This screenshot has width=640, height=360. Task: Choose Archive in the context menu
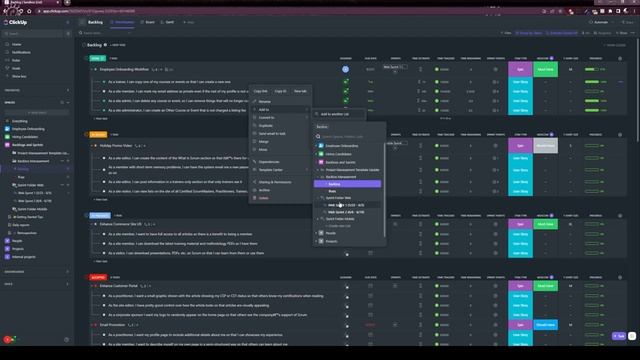pos(264,190)
